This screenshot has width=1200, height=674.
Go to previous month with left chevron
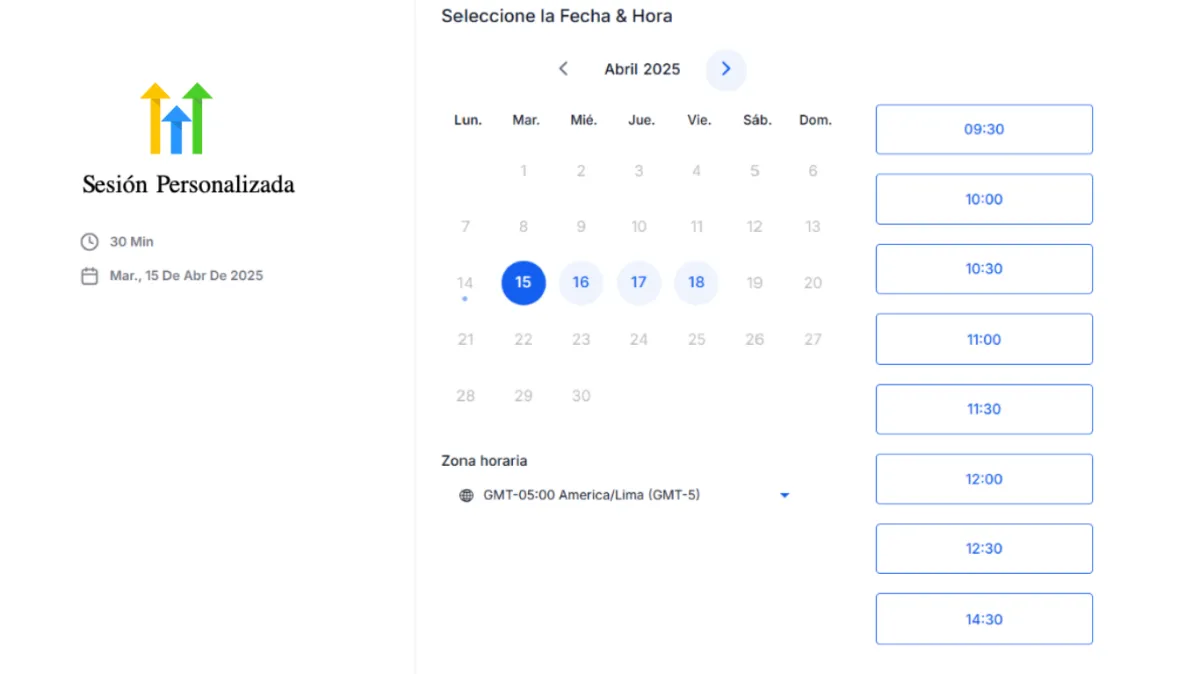563,69
